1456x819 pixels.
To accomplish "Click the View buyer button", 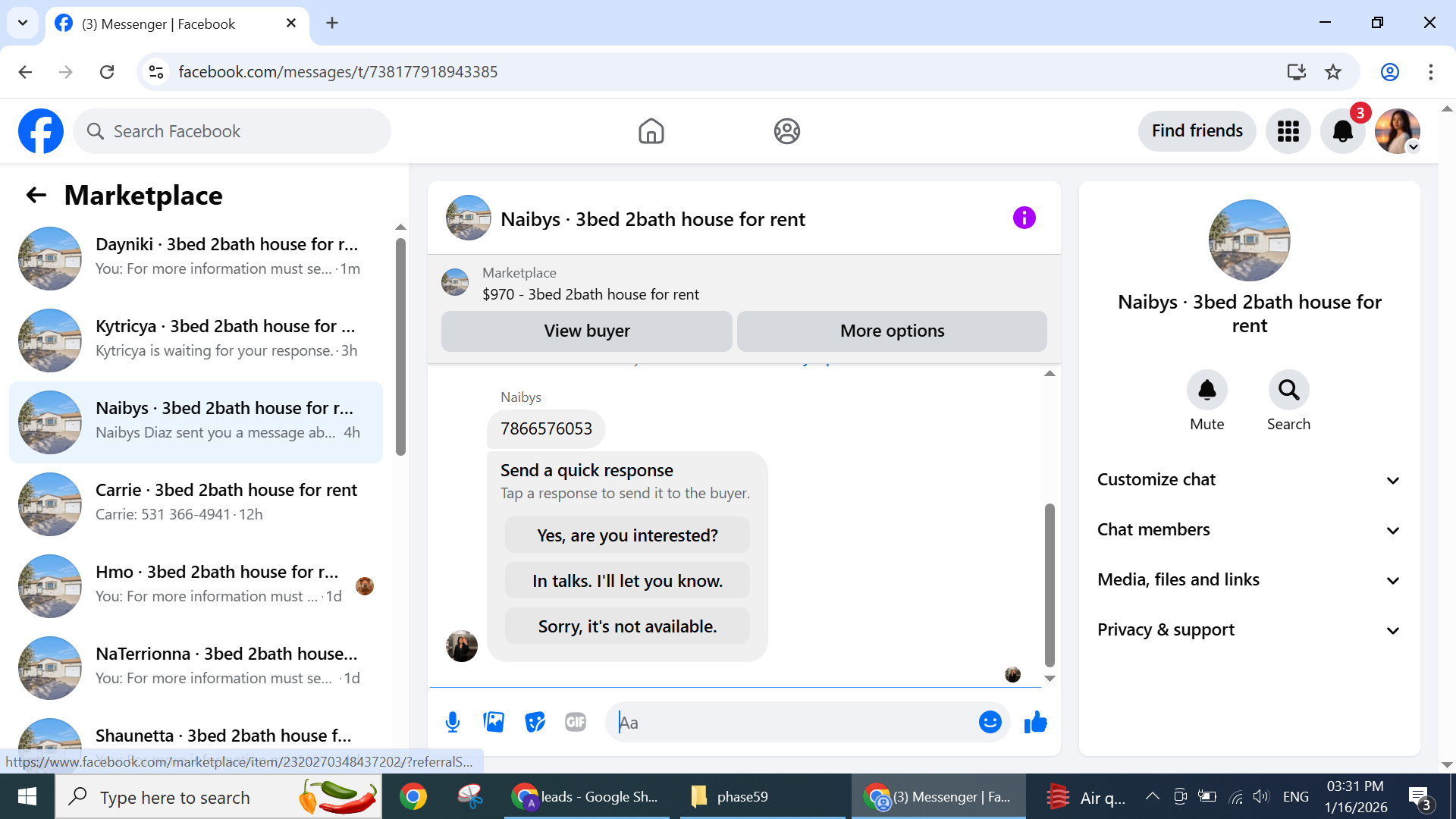I will (x=586, y=331).
